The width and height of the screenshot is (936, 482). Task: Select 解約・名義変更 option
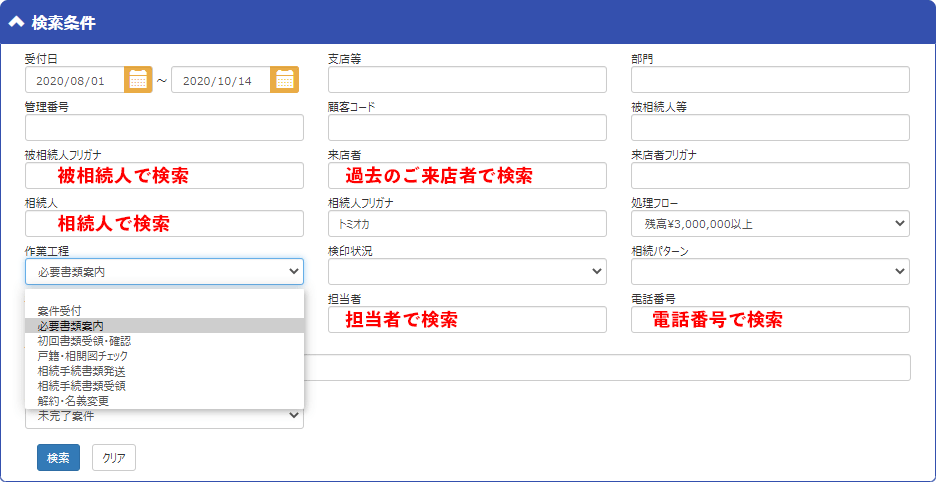pos(73,401)
